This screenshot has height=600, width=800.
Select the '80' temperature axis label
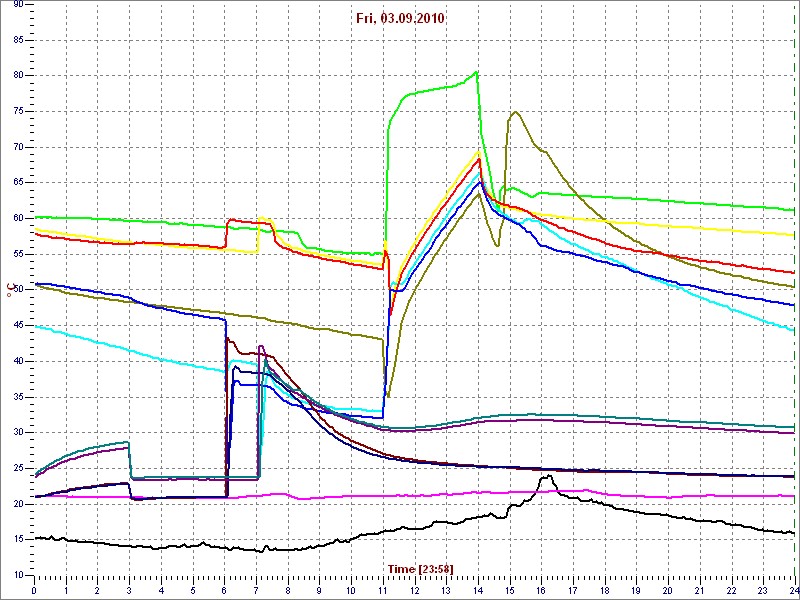(17, 76)
